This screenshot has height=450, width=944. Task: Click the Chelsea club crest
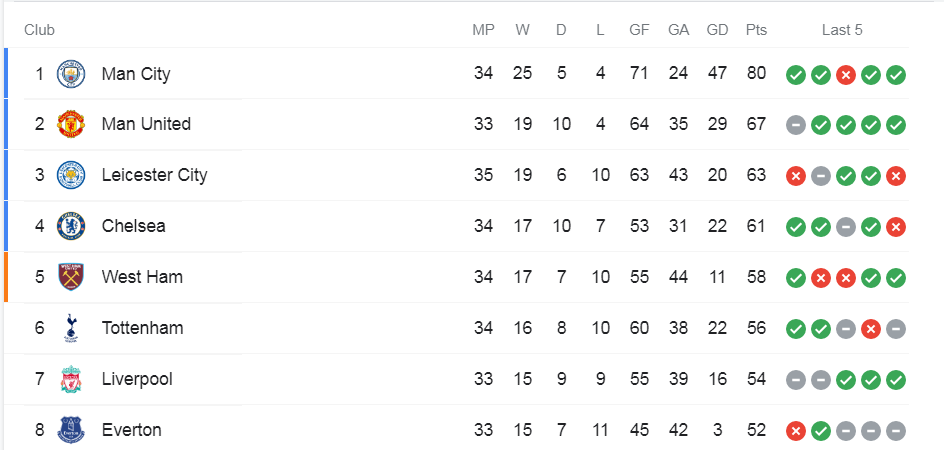click(71, 226)
